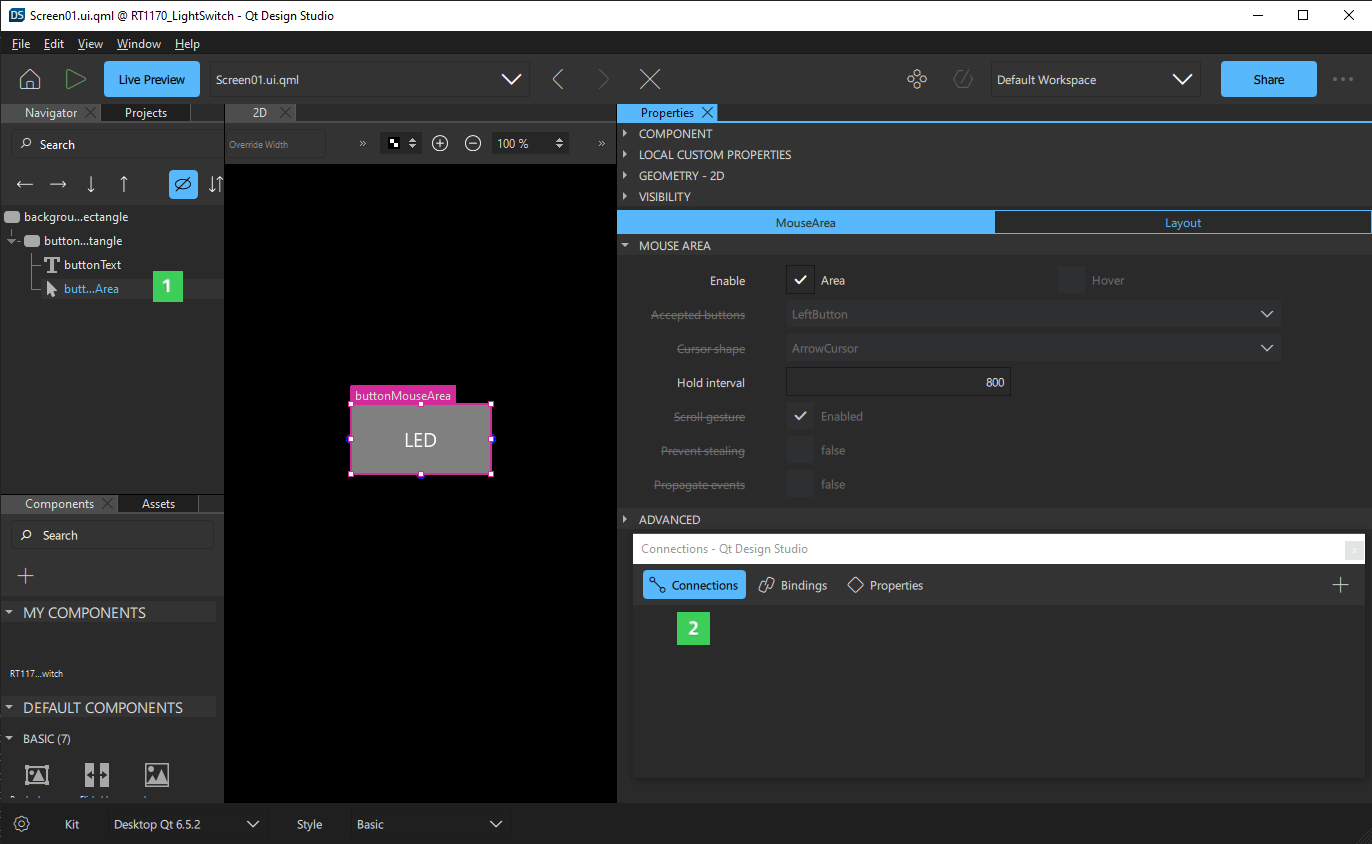Open the app via the Home icon
The width and height of the screenshot is (1372, 844).
pos(29,78)
